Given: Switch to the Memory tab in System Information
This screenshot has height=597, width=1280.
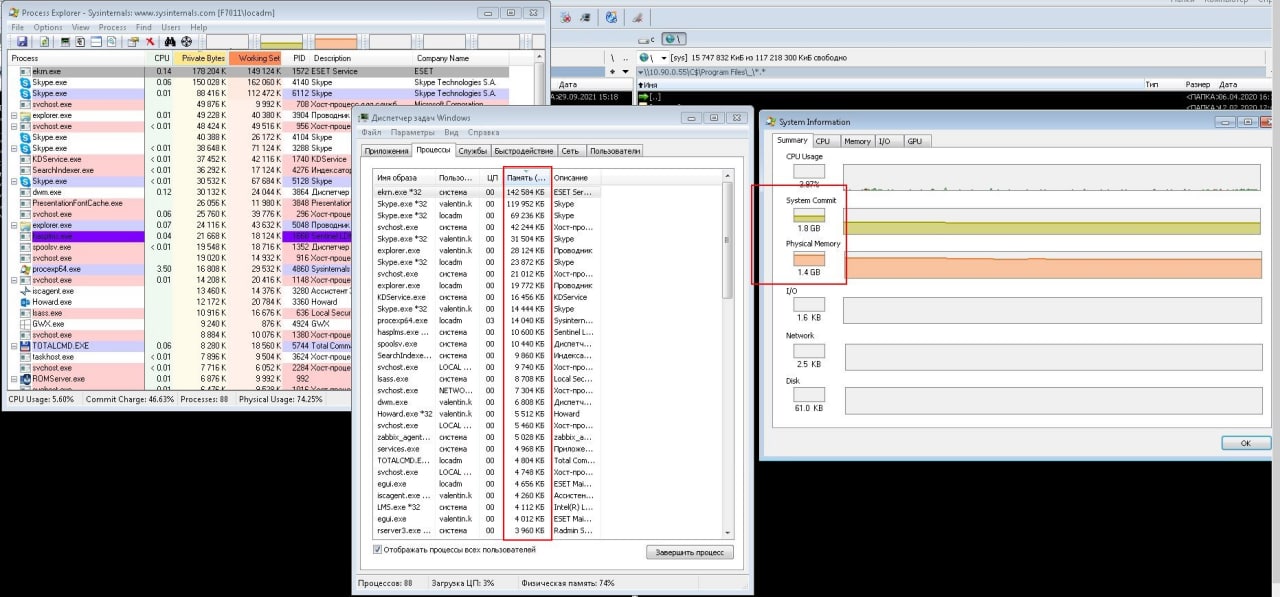Looking at the screenshot, I should (x=857, y=141).
